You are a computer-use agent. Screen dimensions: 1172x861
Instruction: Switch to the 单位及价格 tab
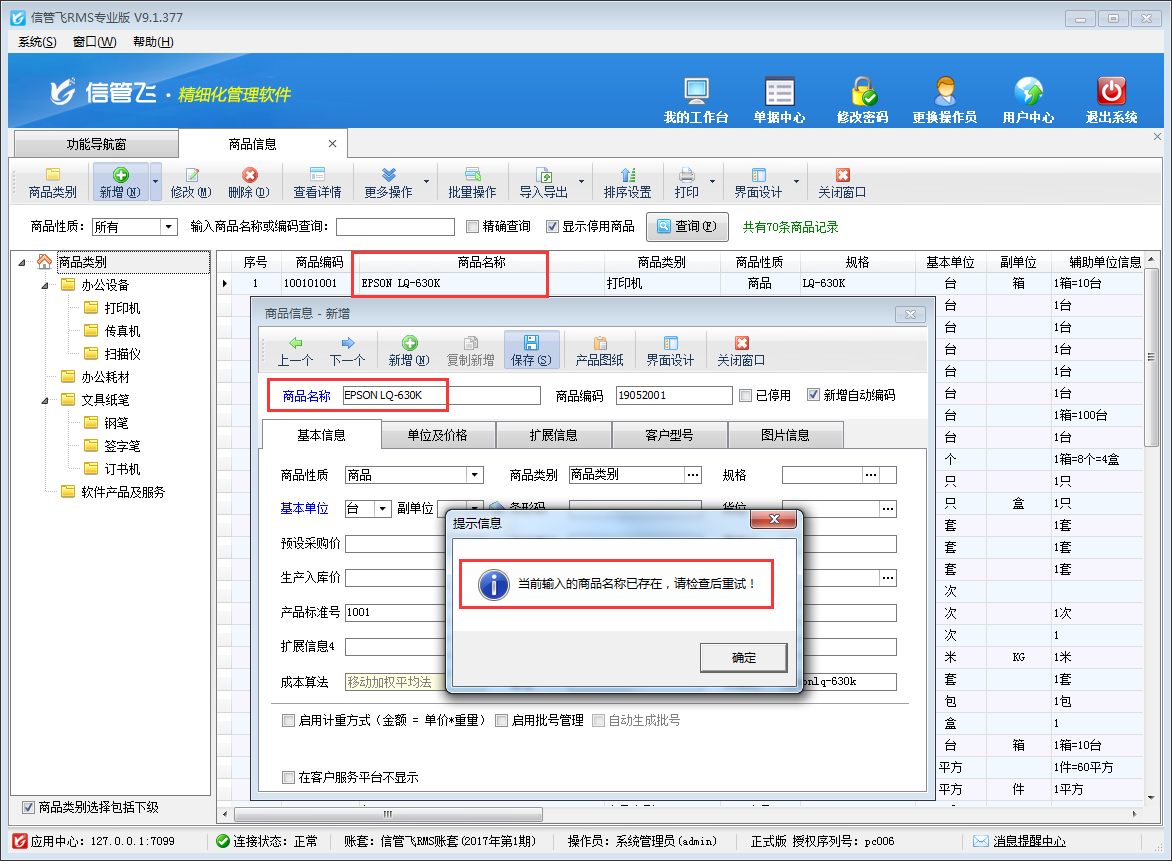[x=437, y=435]
